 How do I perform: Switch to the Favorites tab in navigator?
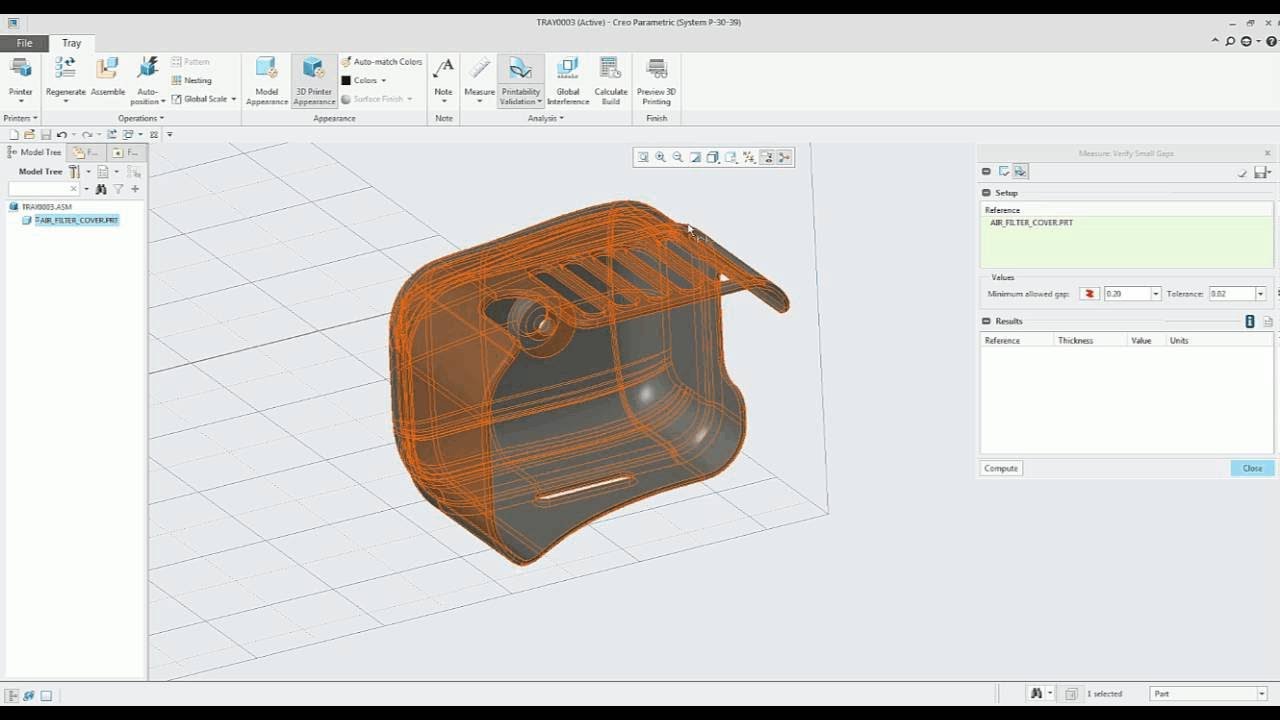tap(126, 152)
